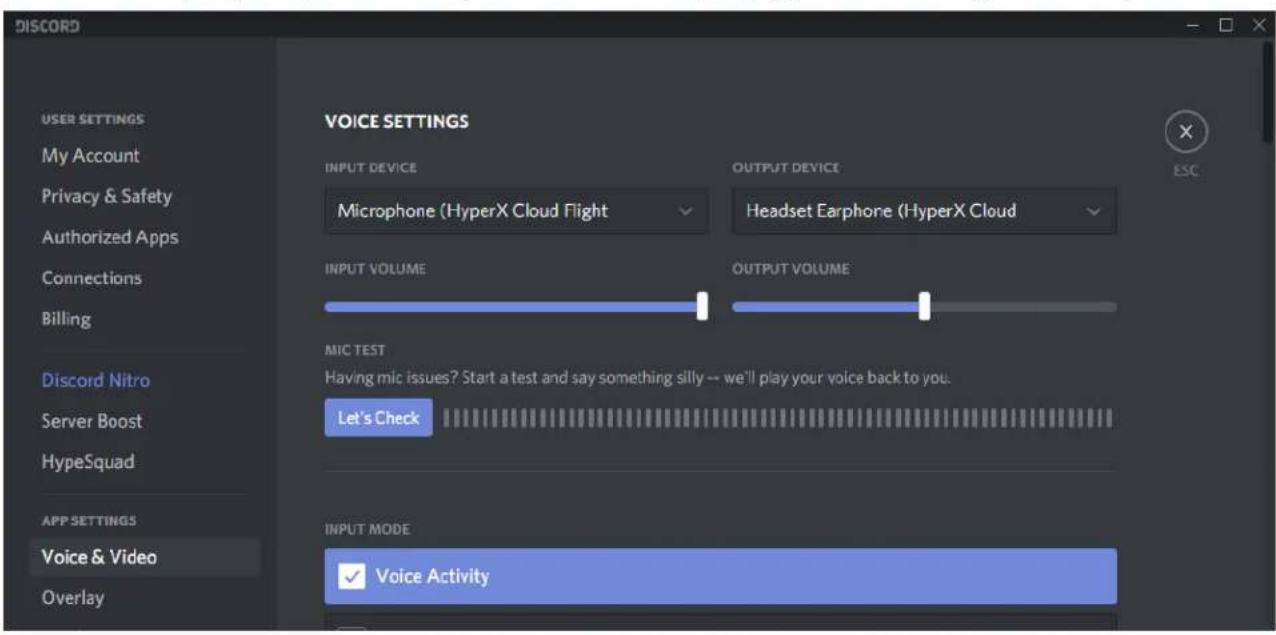Image resolution: width=1276 pixels, height=635 pixels.
Task: Open the Input Device dropdown
Action: coord(516,211)
